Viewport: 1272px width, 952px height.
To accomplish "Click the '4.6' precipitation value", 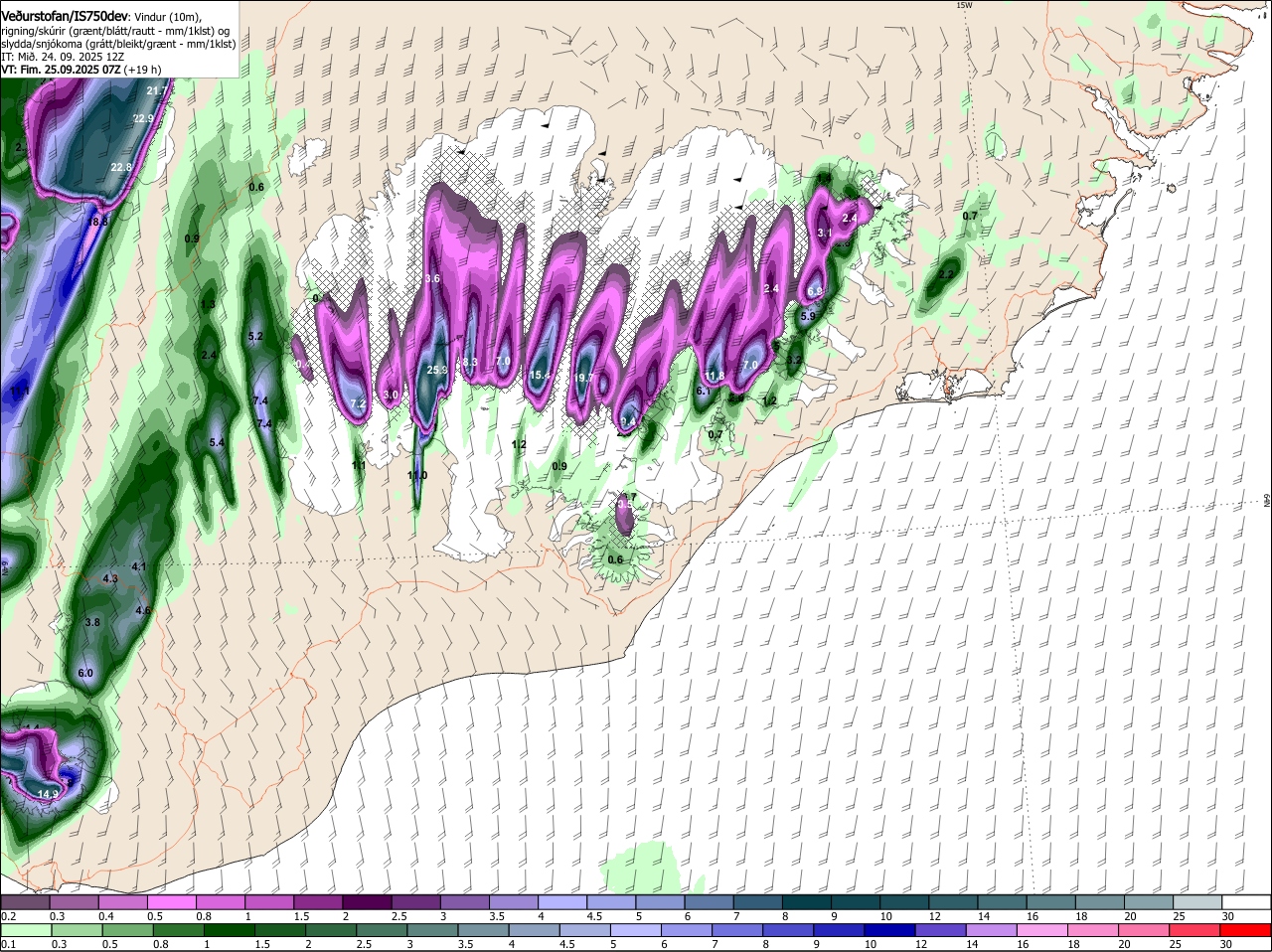I will click(143, 610).
